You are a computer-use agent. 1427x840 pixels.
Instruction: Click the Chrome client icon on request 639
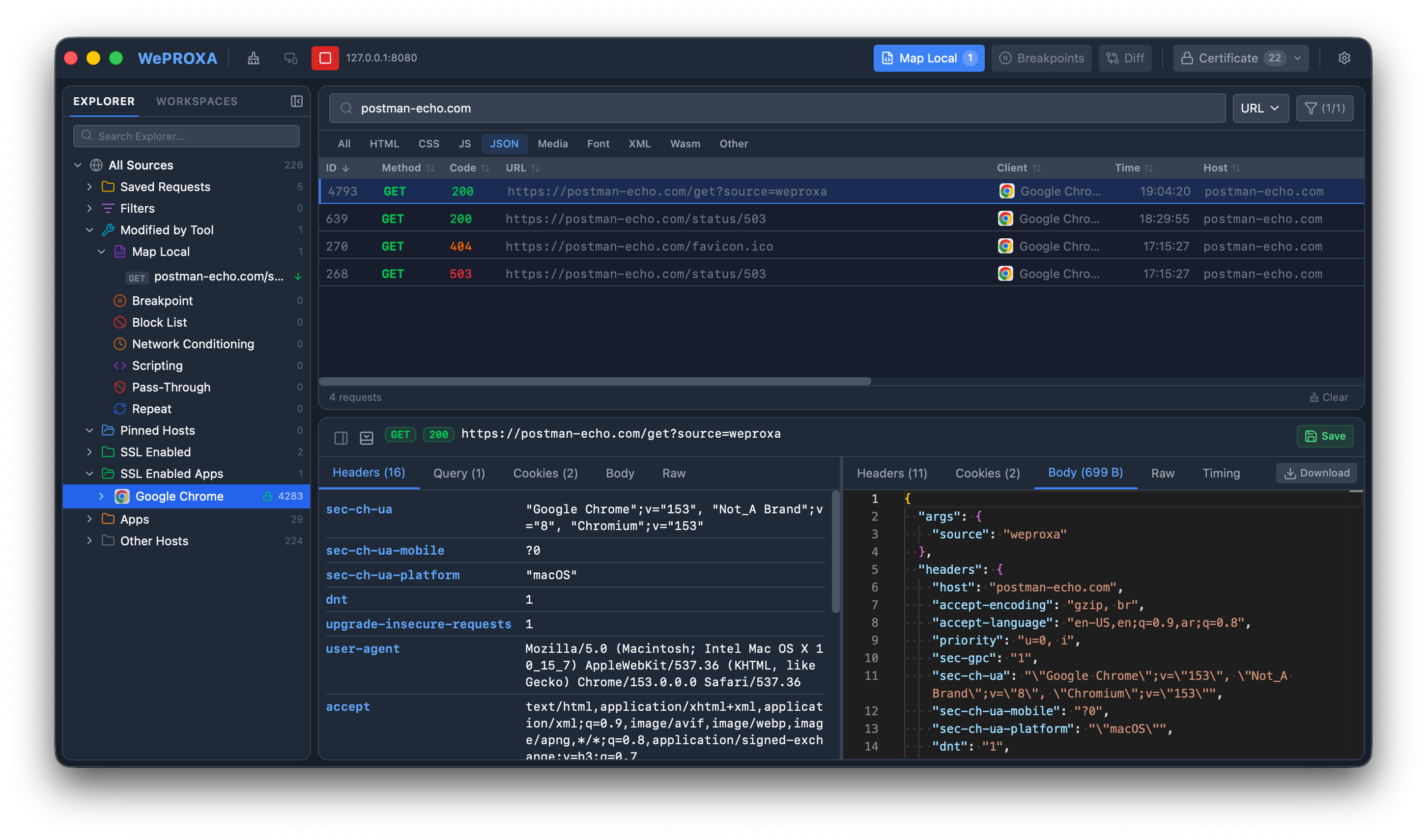1005,219
